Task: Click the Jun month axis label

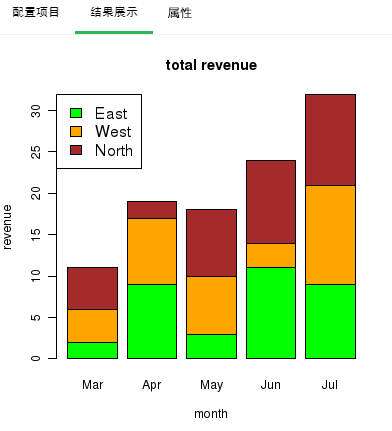Action: pyautogui.click(x=271, y=385)
